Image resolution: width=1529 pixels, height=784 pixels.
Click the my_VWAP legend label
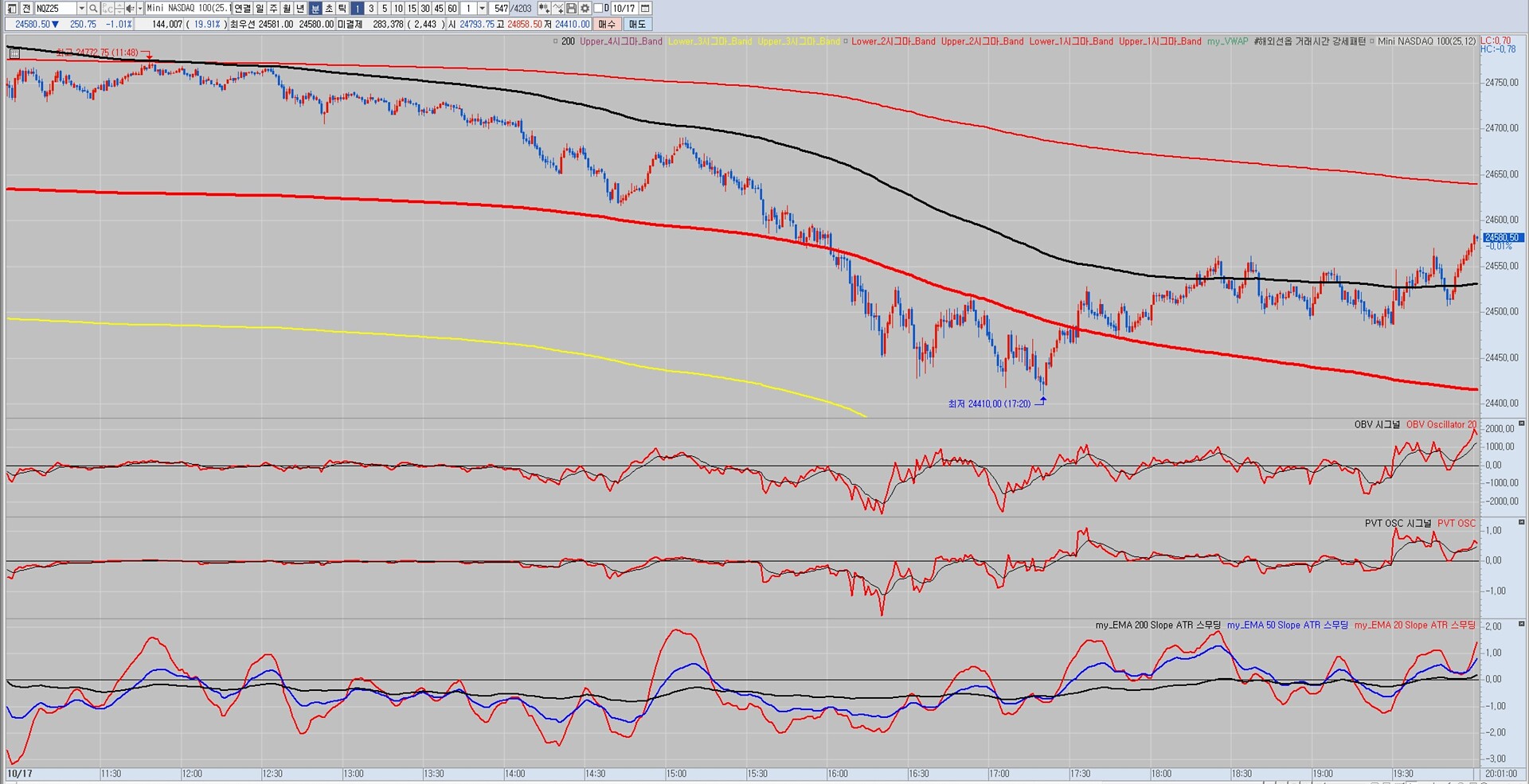coord(1227,41)
